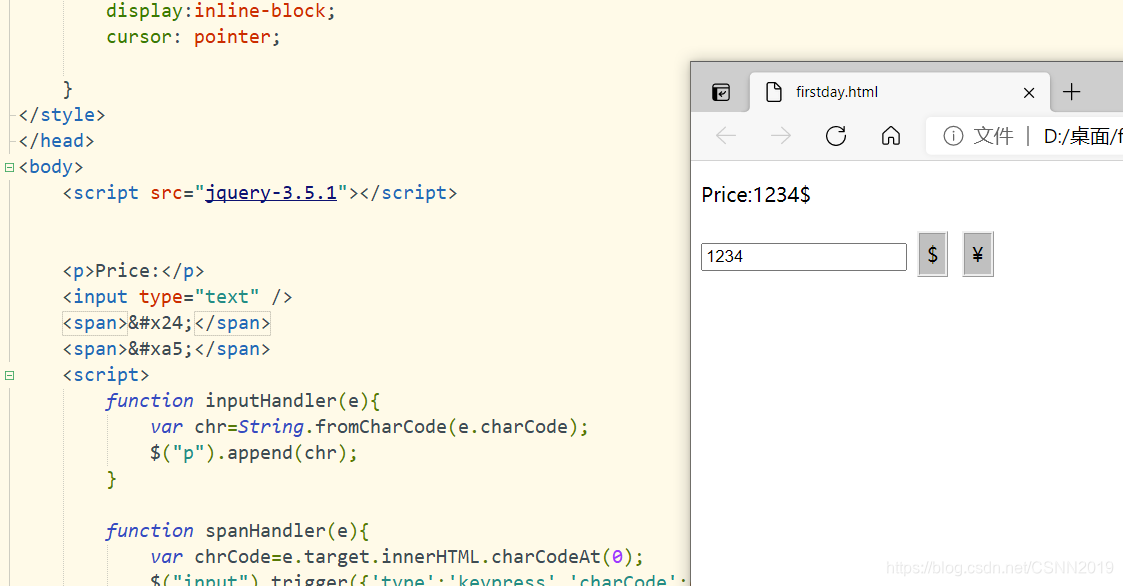This screenshot has width=1123, height=586.
Task: Go forward with the browser forward arrow
Action: [781, 135]
